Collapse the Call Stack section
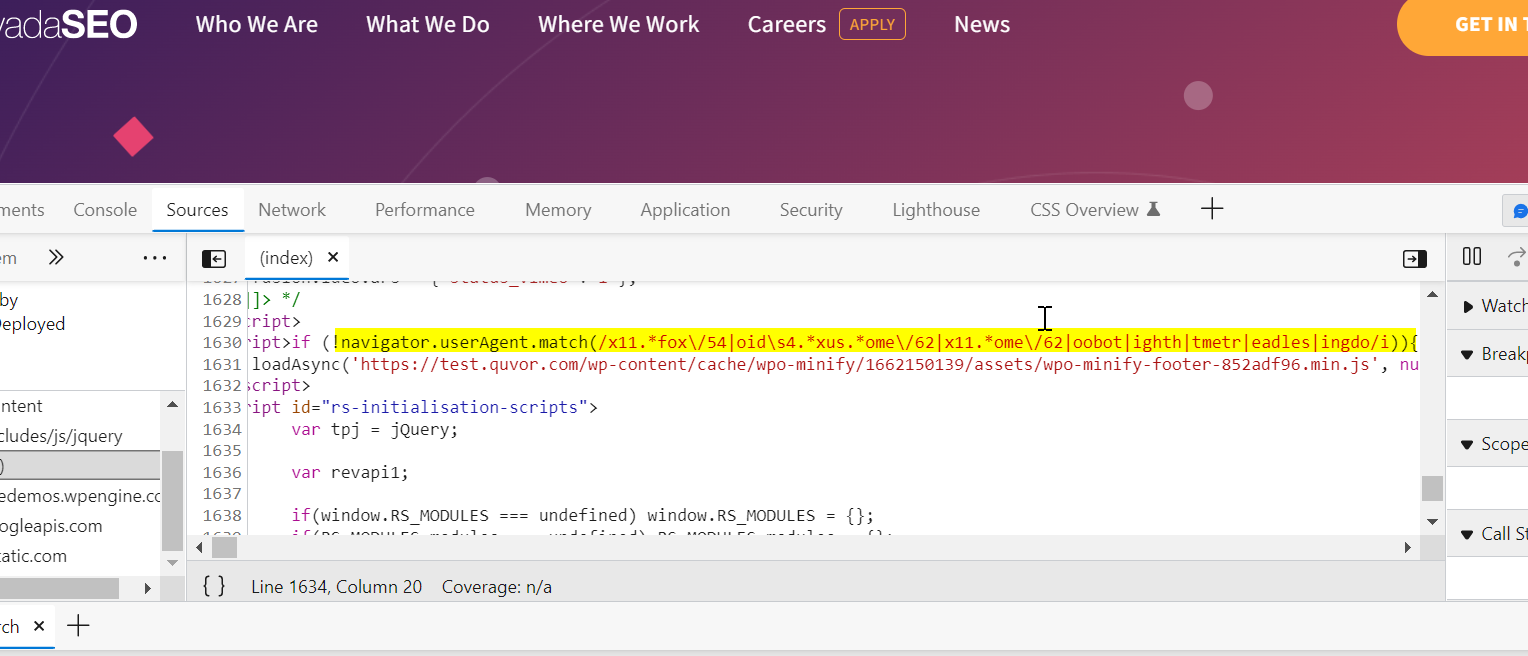This screenshot has height=656, width=1528. click(x=1487, y=534)
